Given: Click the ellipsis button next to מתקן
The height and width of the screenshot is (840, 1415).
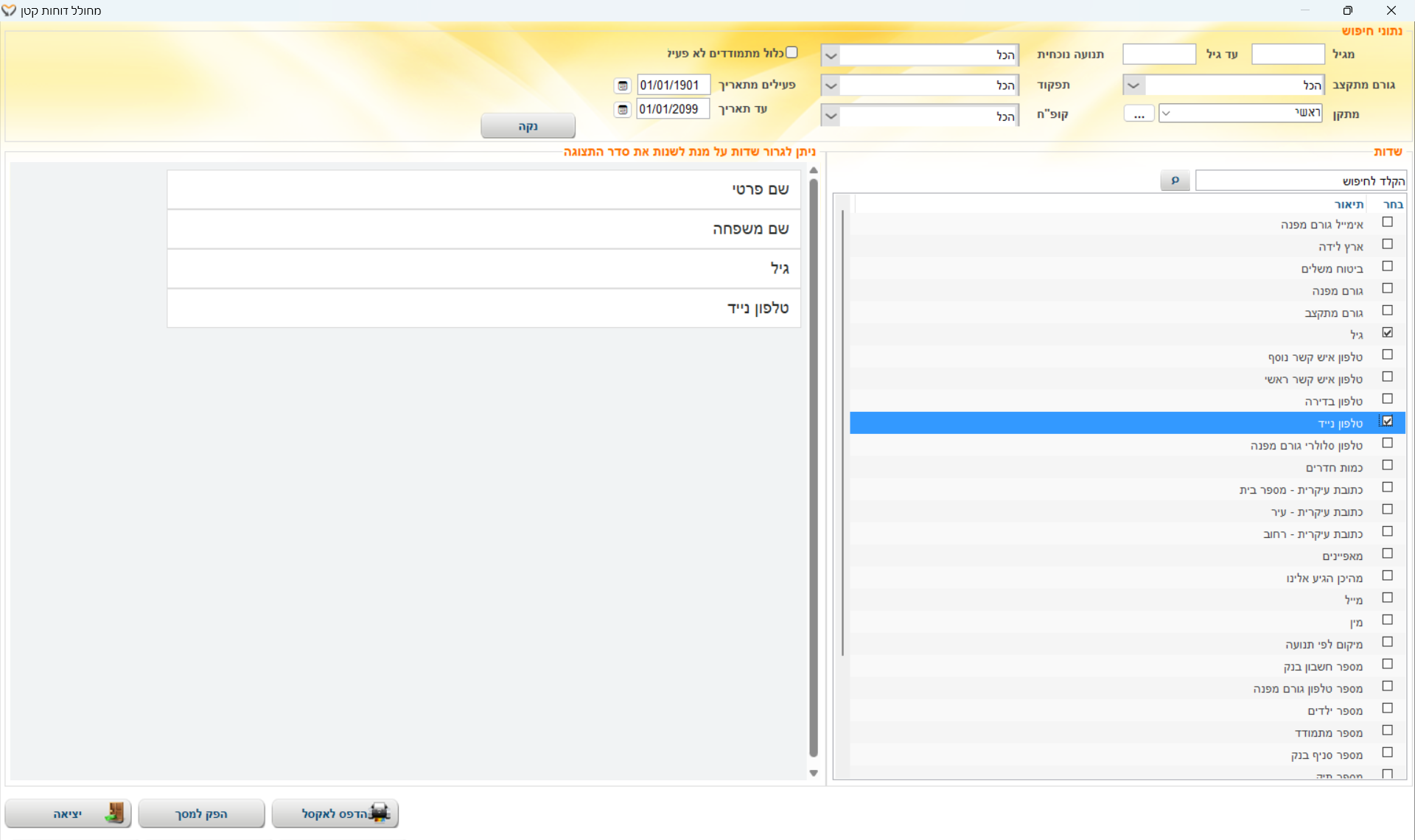Looking at the screenshot, I should tap(1139, 114).
